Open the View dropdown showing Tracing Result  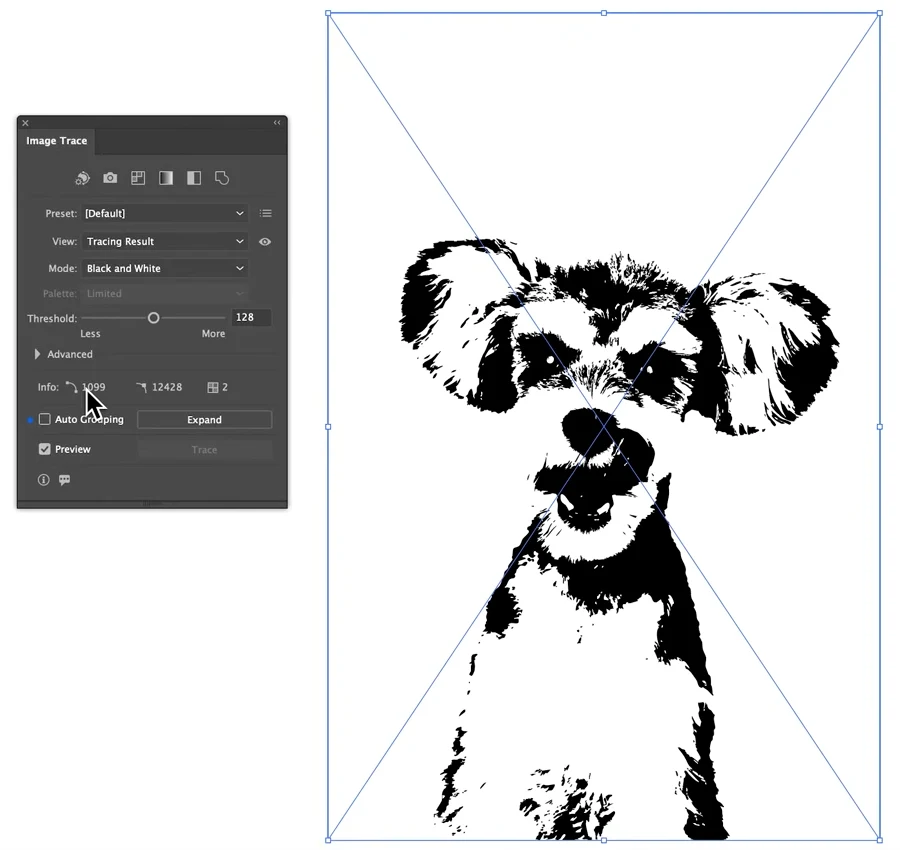tap(165, 242)
